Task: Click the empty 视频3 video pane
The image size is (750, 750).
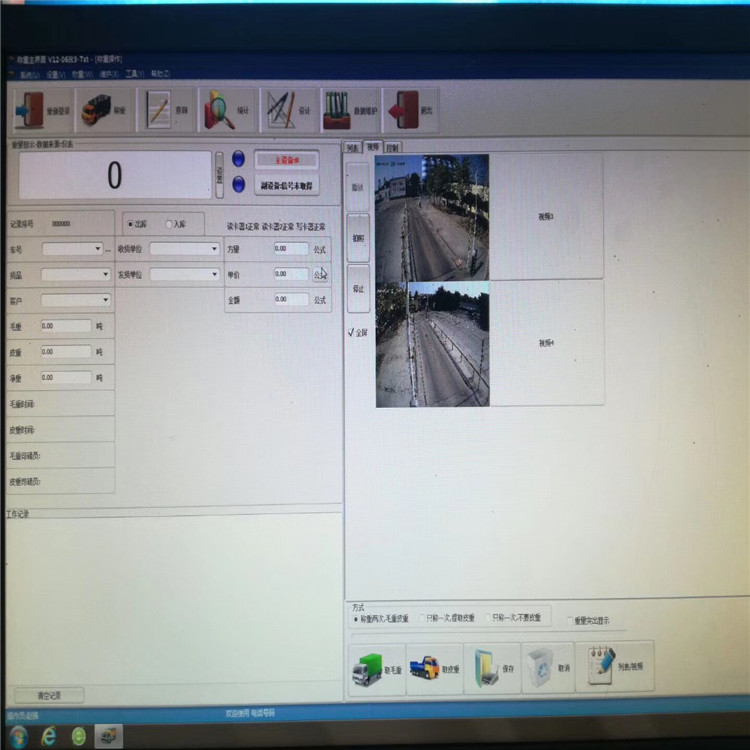Action: 546,217
